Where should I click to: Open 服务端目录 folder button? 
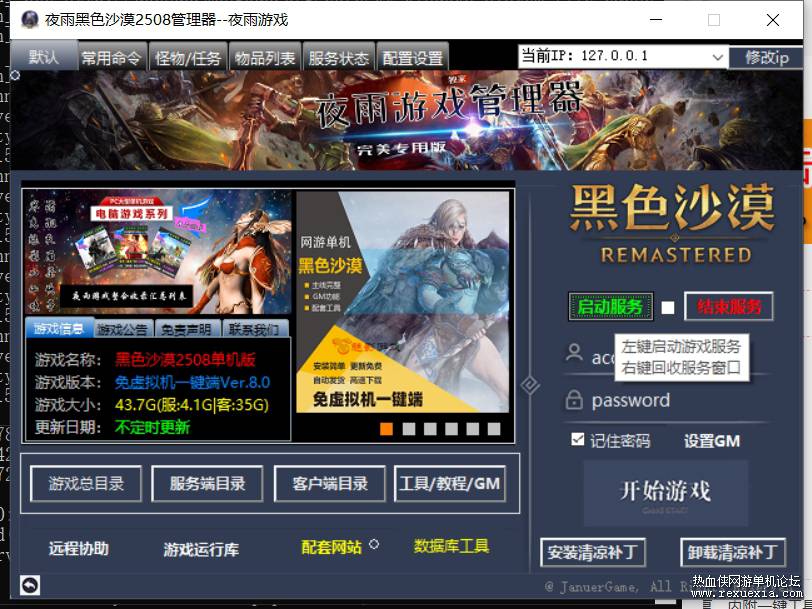207,484
